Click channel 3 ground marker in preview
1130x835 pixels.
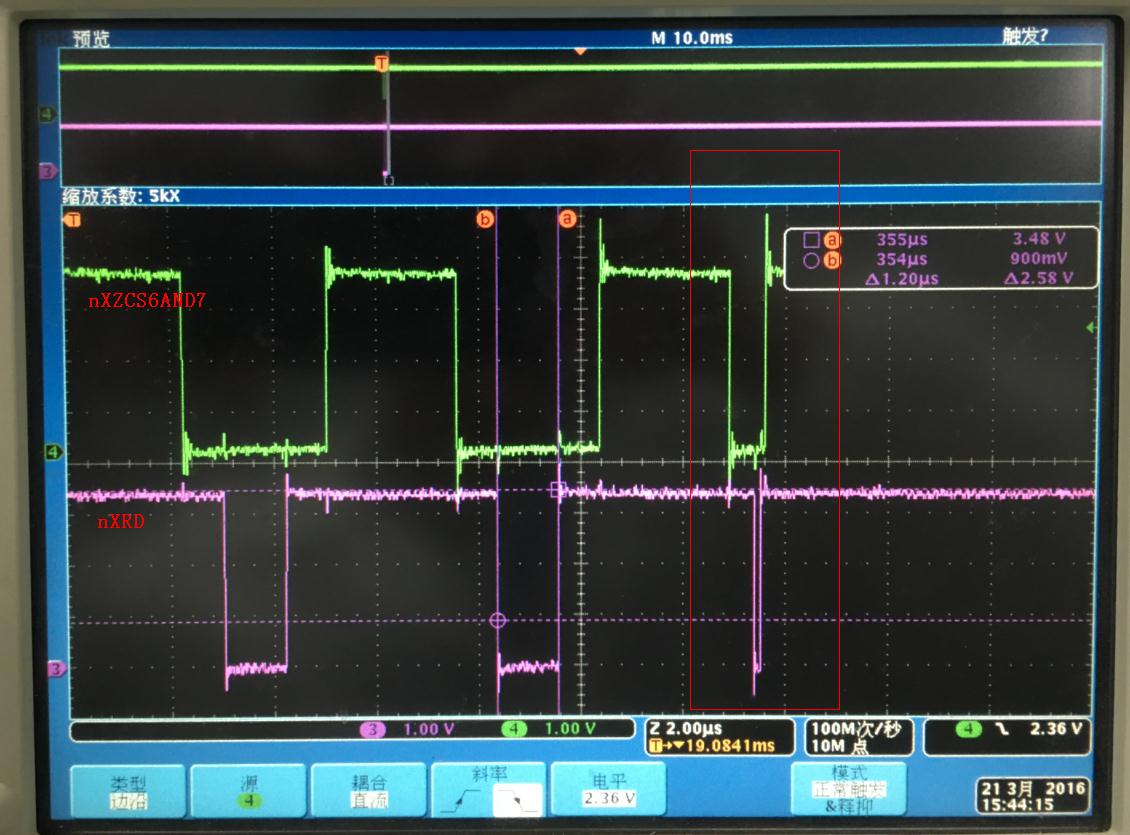click(48, 171)
